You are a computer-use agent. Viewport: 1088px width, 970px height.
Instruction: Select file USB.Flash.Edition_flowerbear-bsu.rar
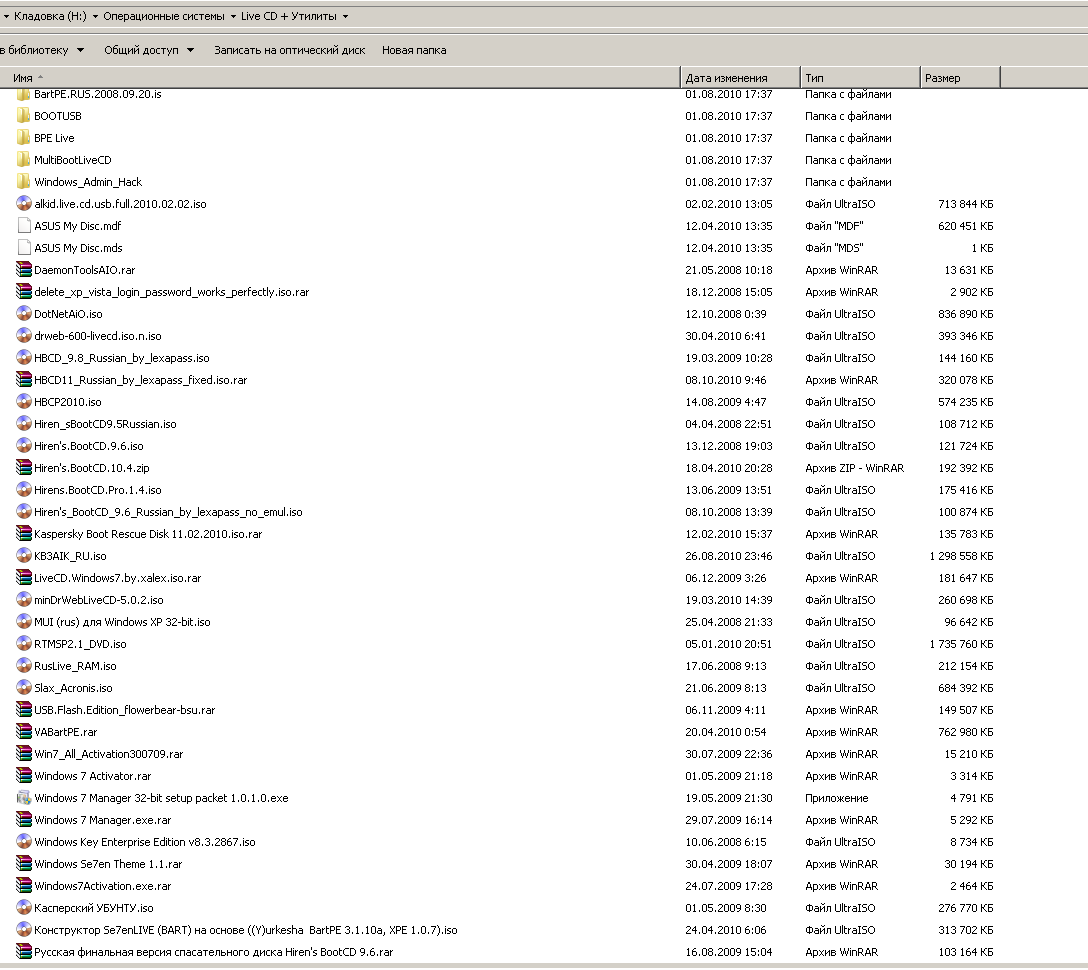(x=124, y=710)
